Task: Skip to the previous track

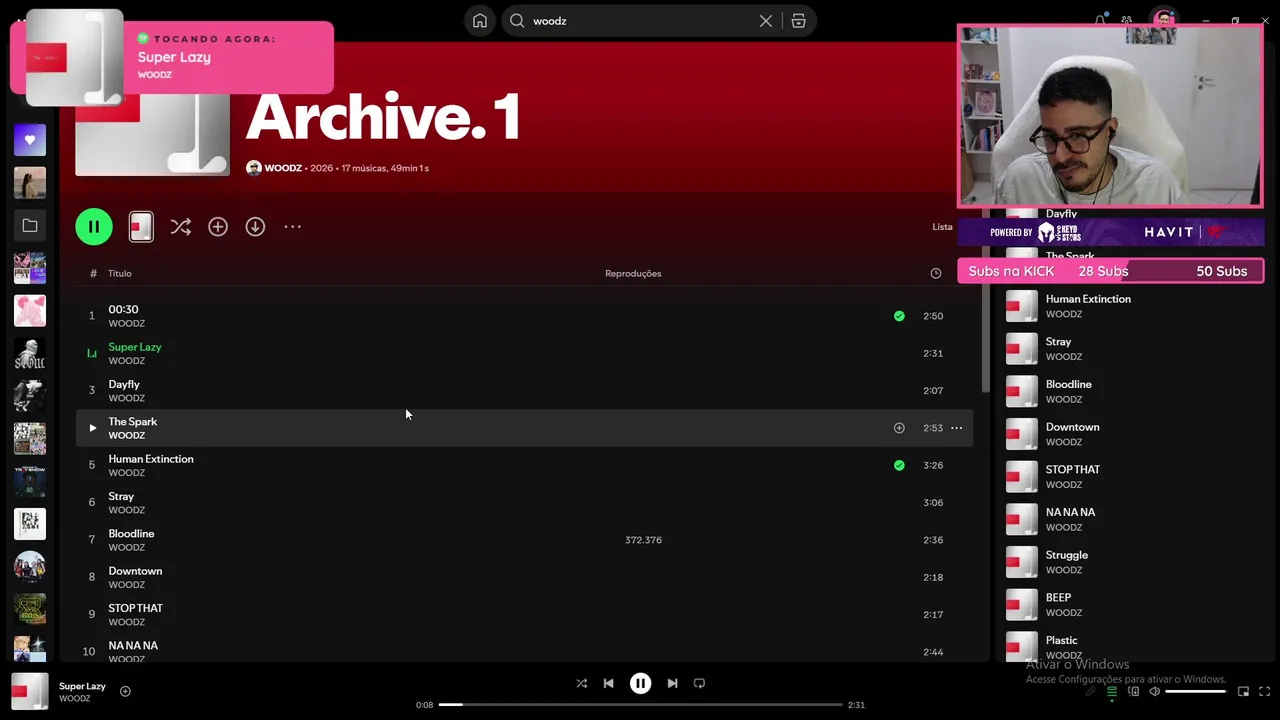Action: 608,684
